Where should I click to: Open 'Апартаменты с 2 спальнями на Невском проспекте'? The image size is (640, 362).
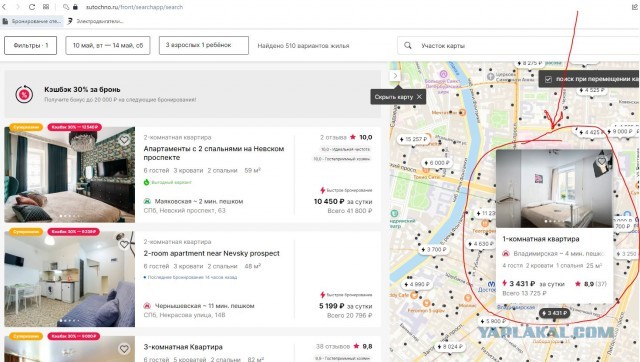213,153
